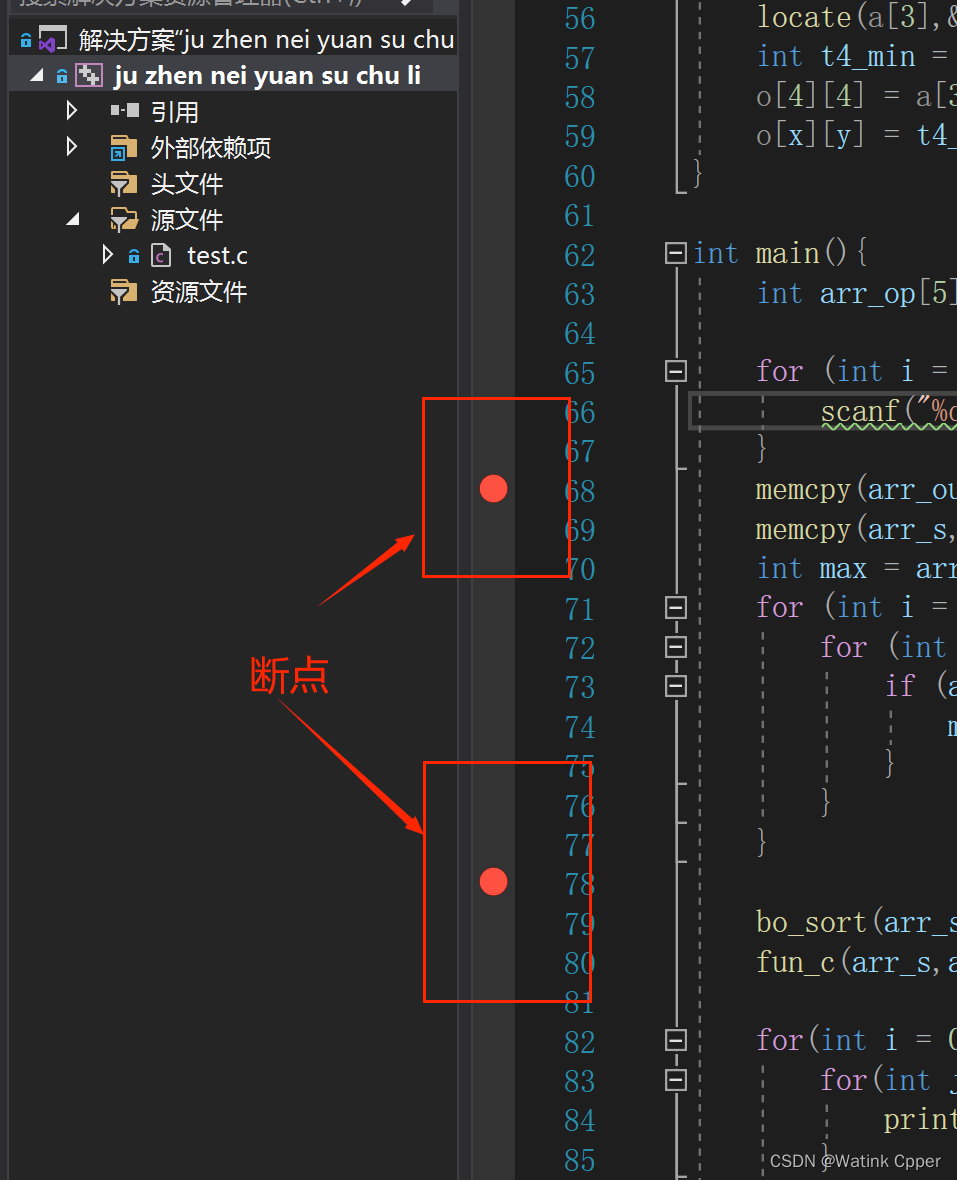This screenshot has width=957, height=1180.
Task: Collapse the inner for loop at line 83
Action: point(676,1080)
